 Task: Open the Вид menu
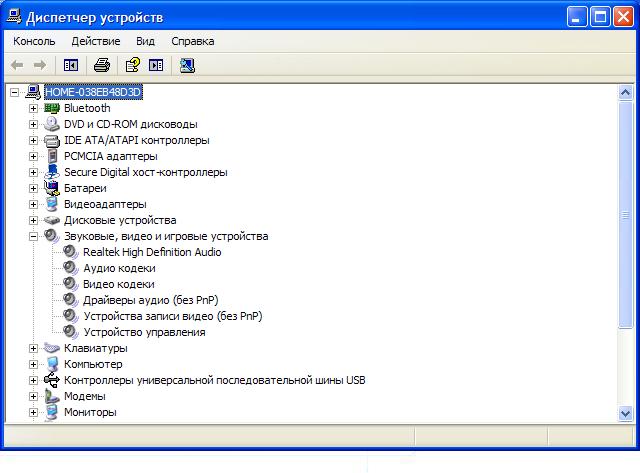pyautogui.click(x=145, y=41)
